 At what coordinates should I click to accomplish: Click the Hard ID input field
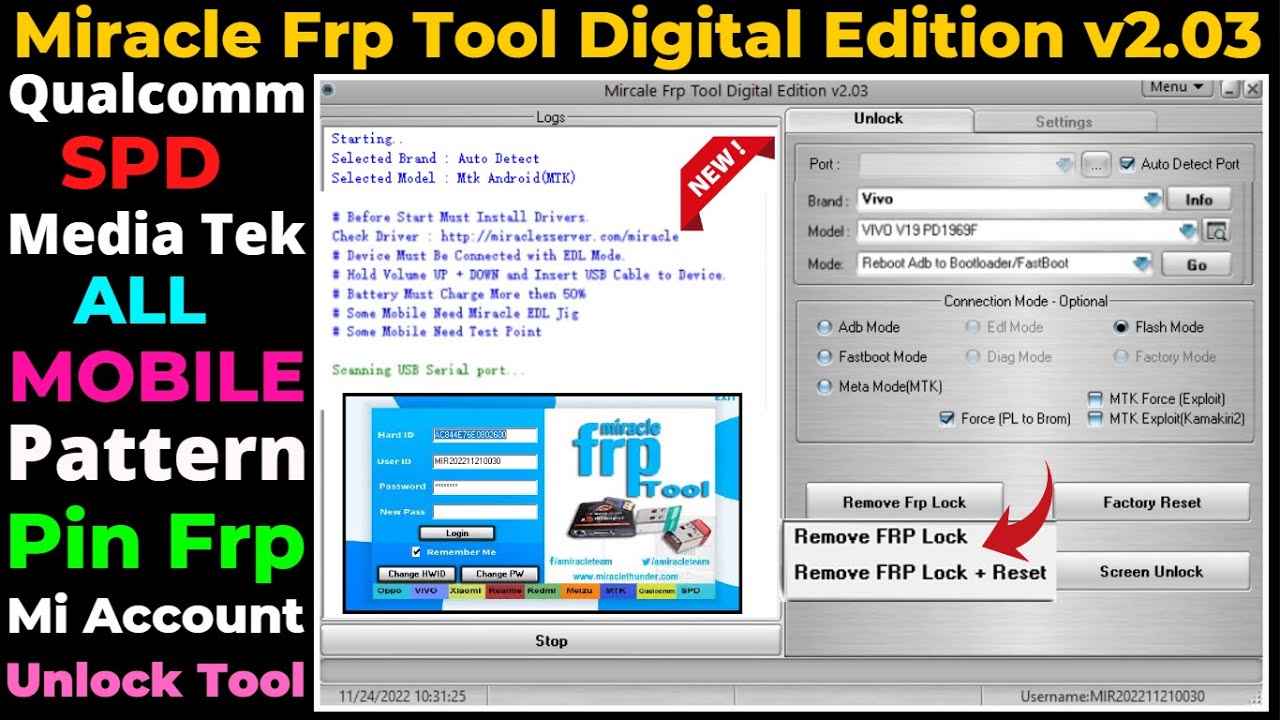click(485, 435)
